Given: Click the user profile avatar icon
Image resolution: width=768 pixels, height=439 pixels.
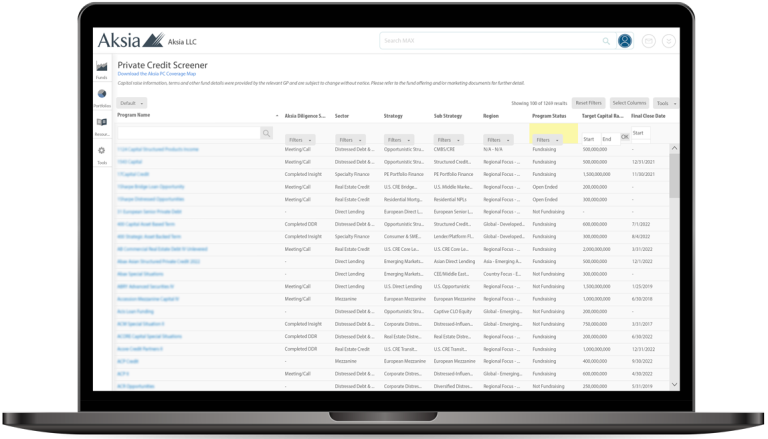Looking at the screenshot, I should (625, 41).
